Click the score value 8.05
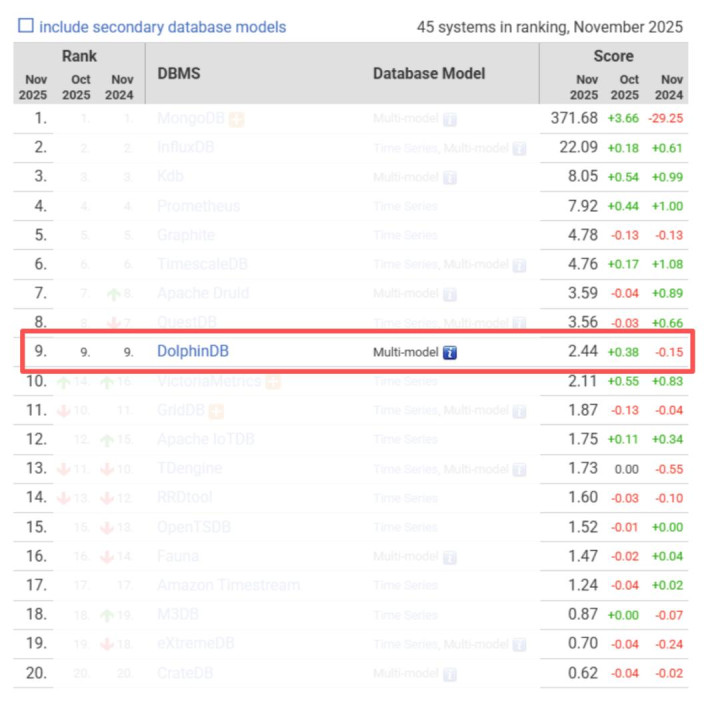The height and width of the screenshot is (712, 720). tap(583, 176)
